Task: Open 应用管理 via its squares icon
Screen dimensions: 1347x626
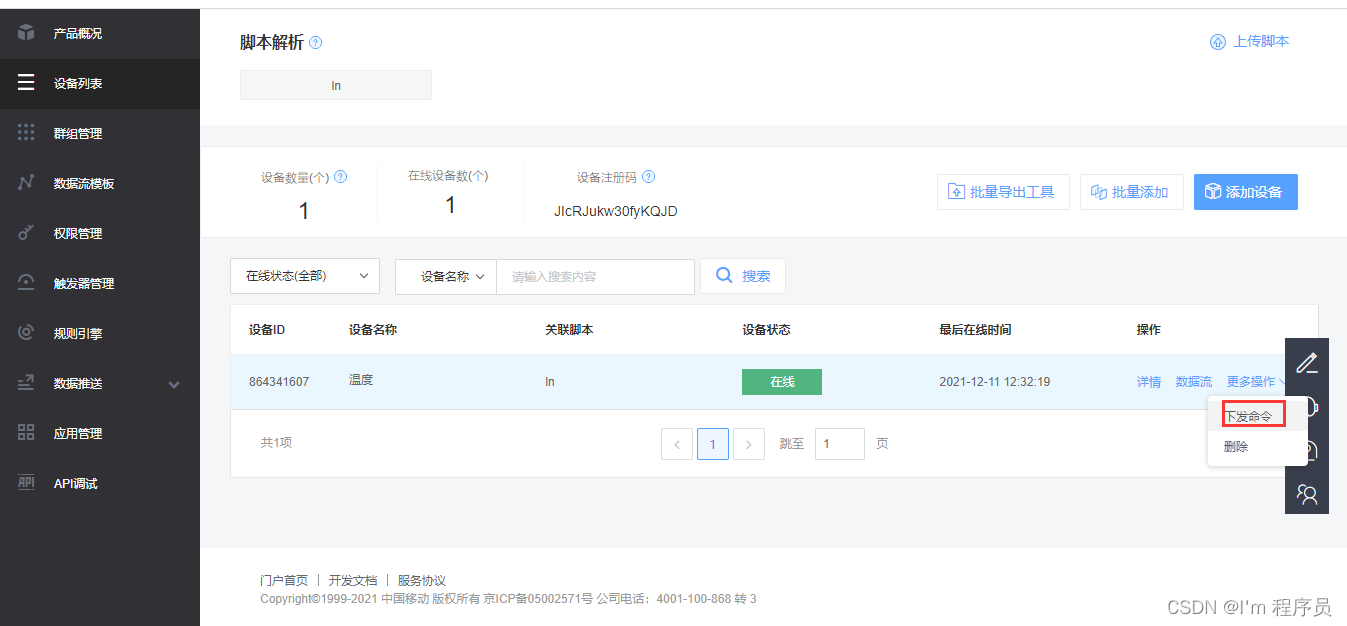Action: click(27, 432)
